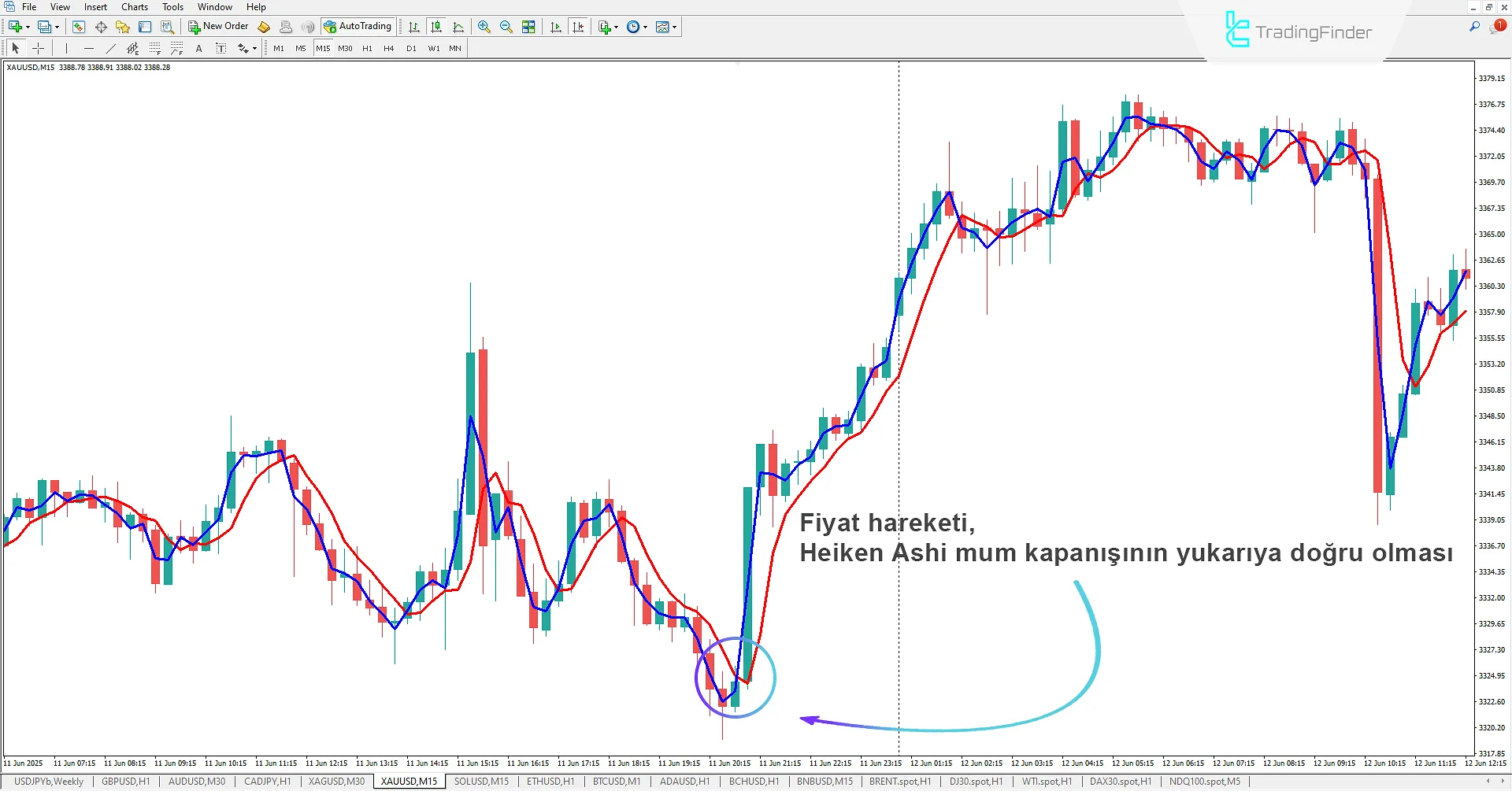Expand the arrow objects dropdown

254,48
